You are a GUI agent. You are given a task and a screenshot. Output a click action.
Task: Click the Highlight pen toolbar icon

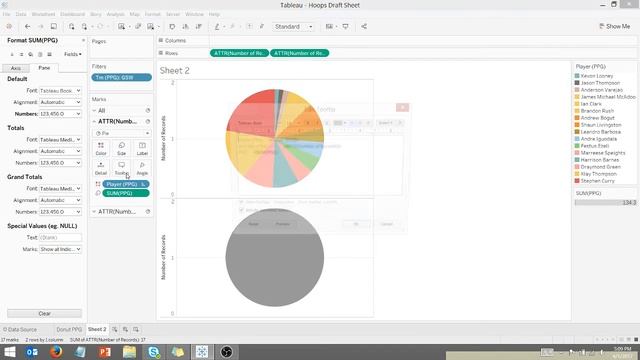[x=217, y=27]
